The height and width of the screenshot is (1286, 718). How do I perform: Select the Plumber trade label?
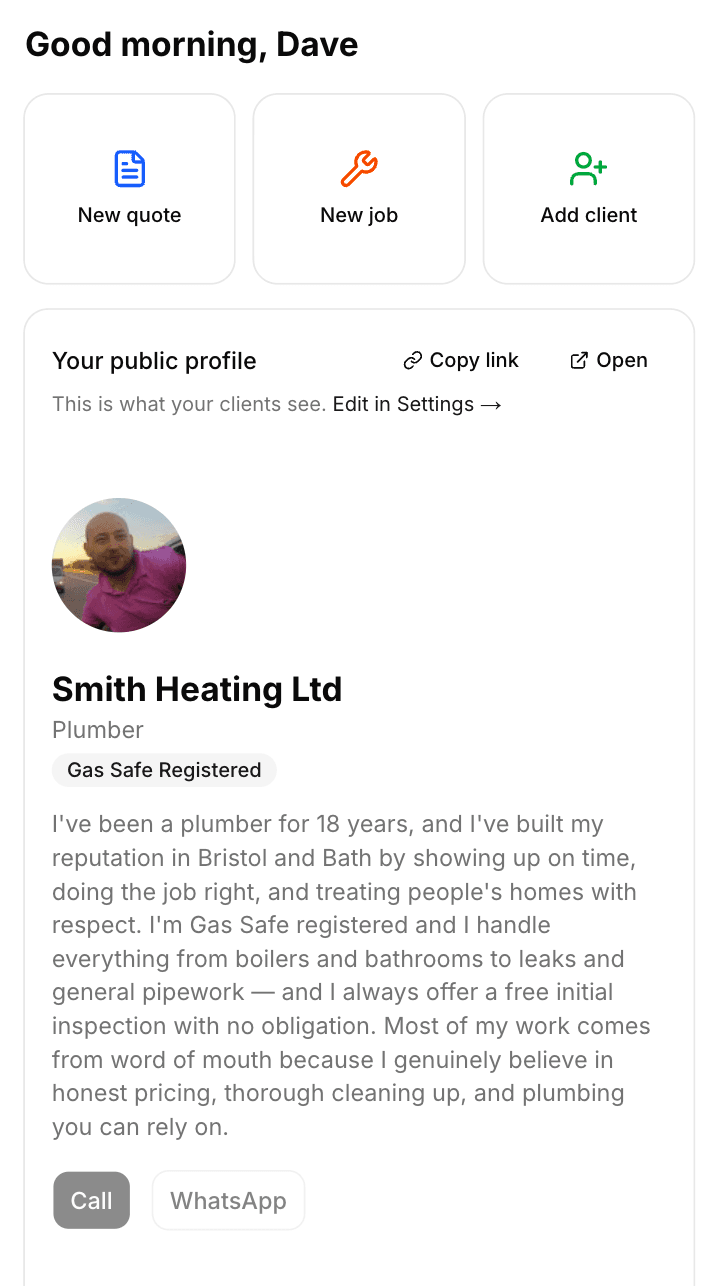(x=97, y=730)
